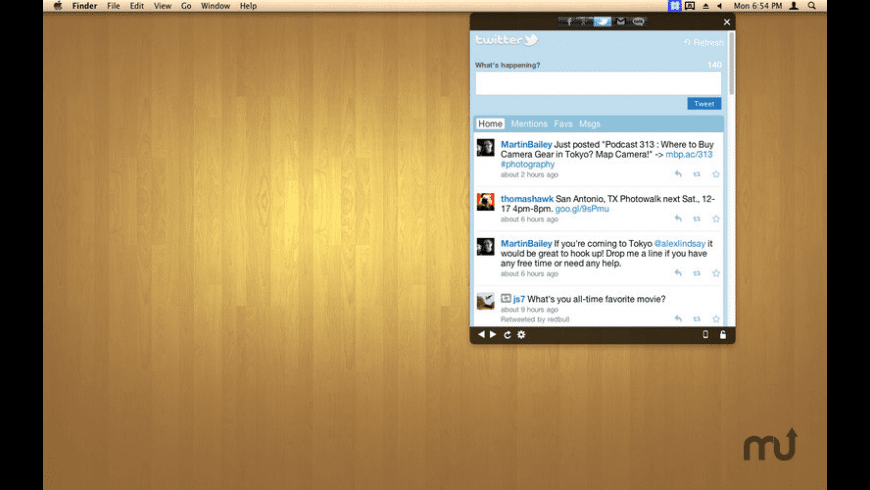
Task: Switch to the Mentions tab
Action: coord(529,124)
